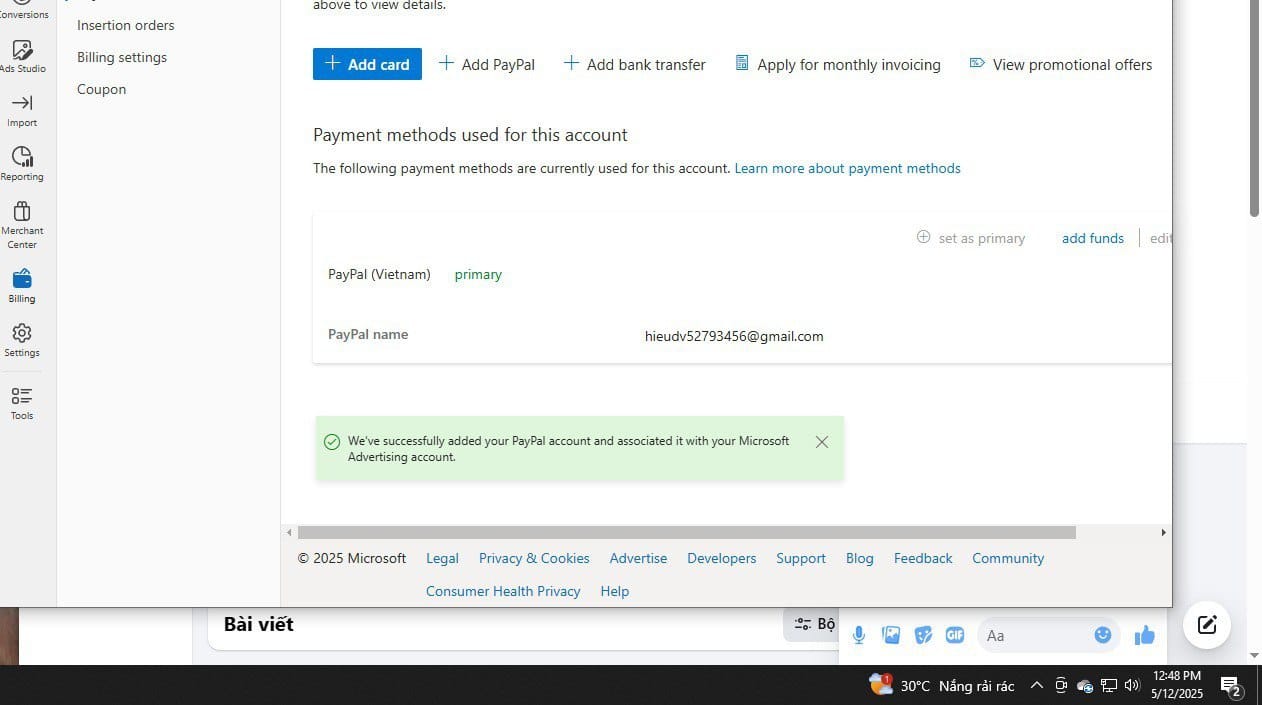Click the green success checkmark icon
This screenshot has width=1262, height=705.
pos(332,442)
